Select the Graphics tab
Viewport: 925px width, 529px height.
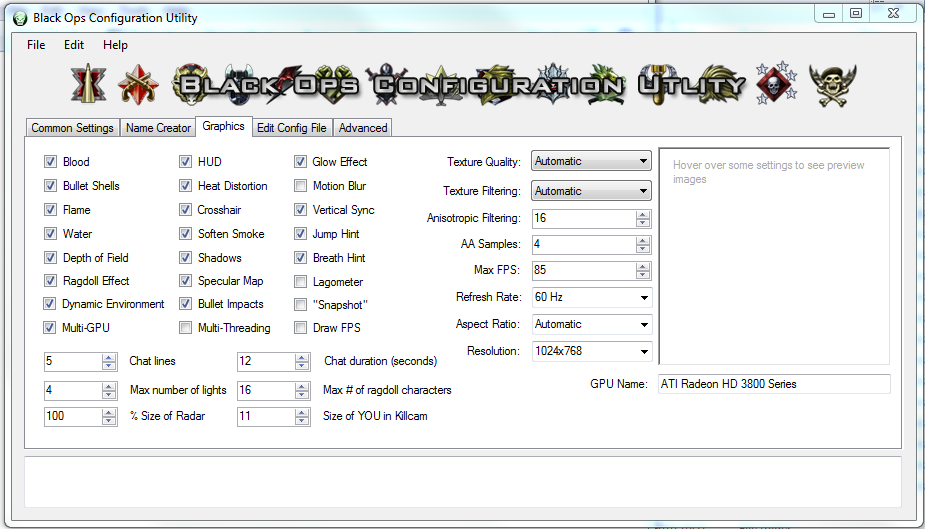pos(224,126)
